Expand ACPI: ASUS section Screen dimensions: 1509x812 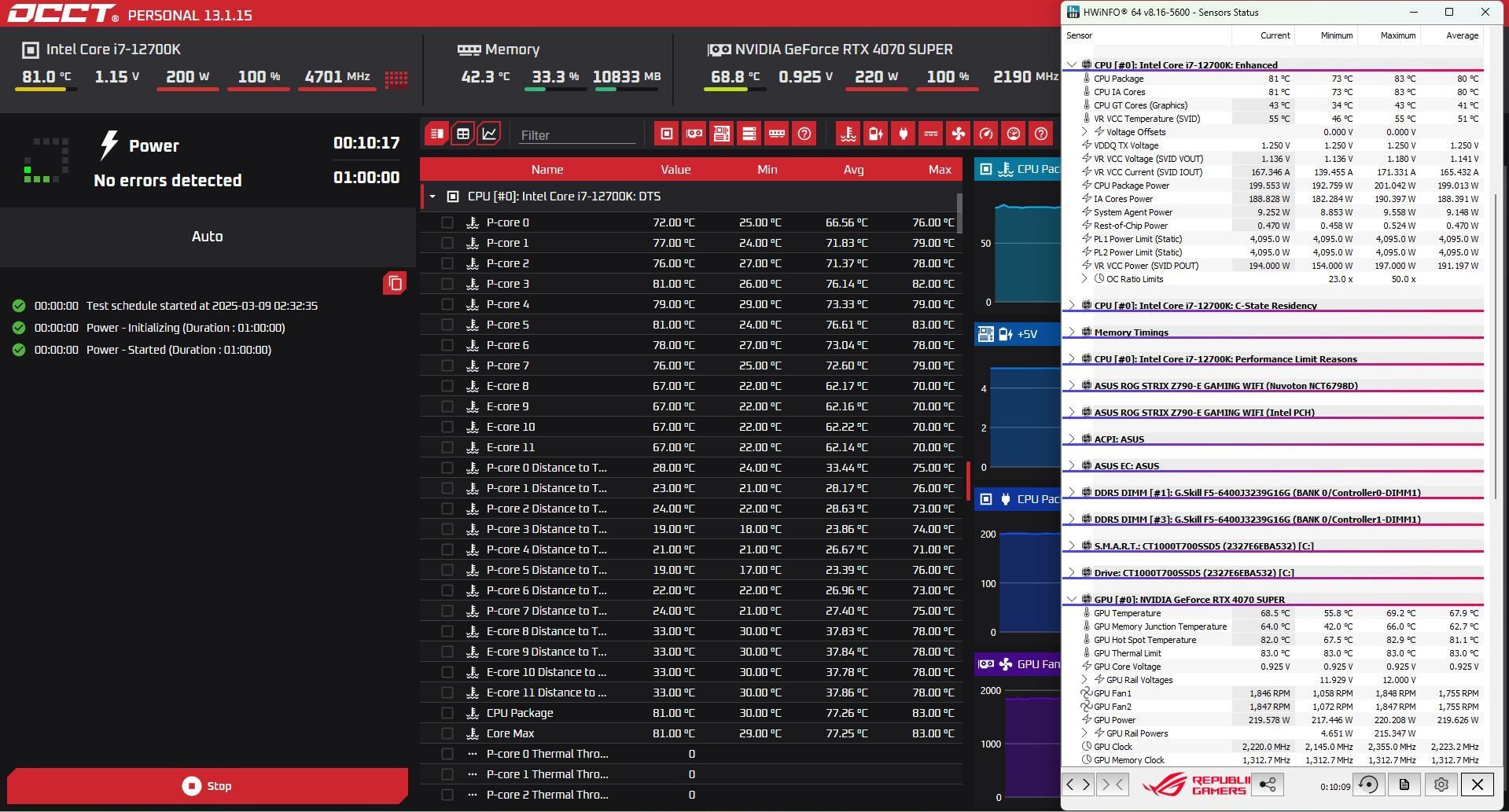(x=1071, y=439)
